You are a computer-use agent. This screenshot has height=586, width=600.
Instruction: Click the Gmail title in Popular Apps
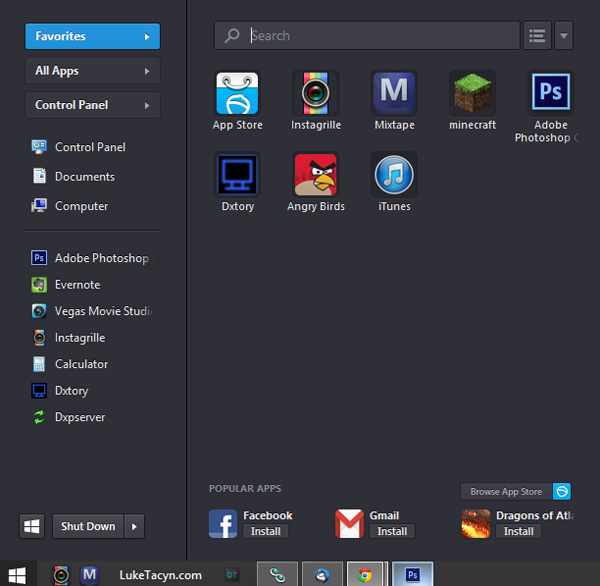[384, 516]
